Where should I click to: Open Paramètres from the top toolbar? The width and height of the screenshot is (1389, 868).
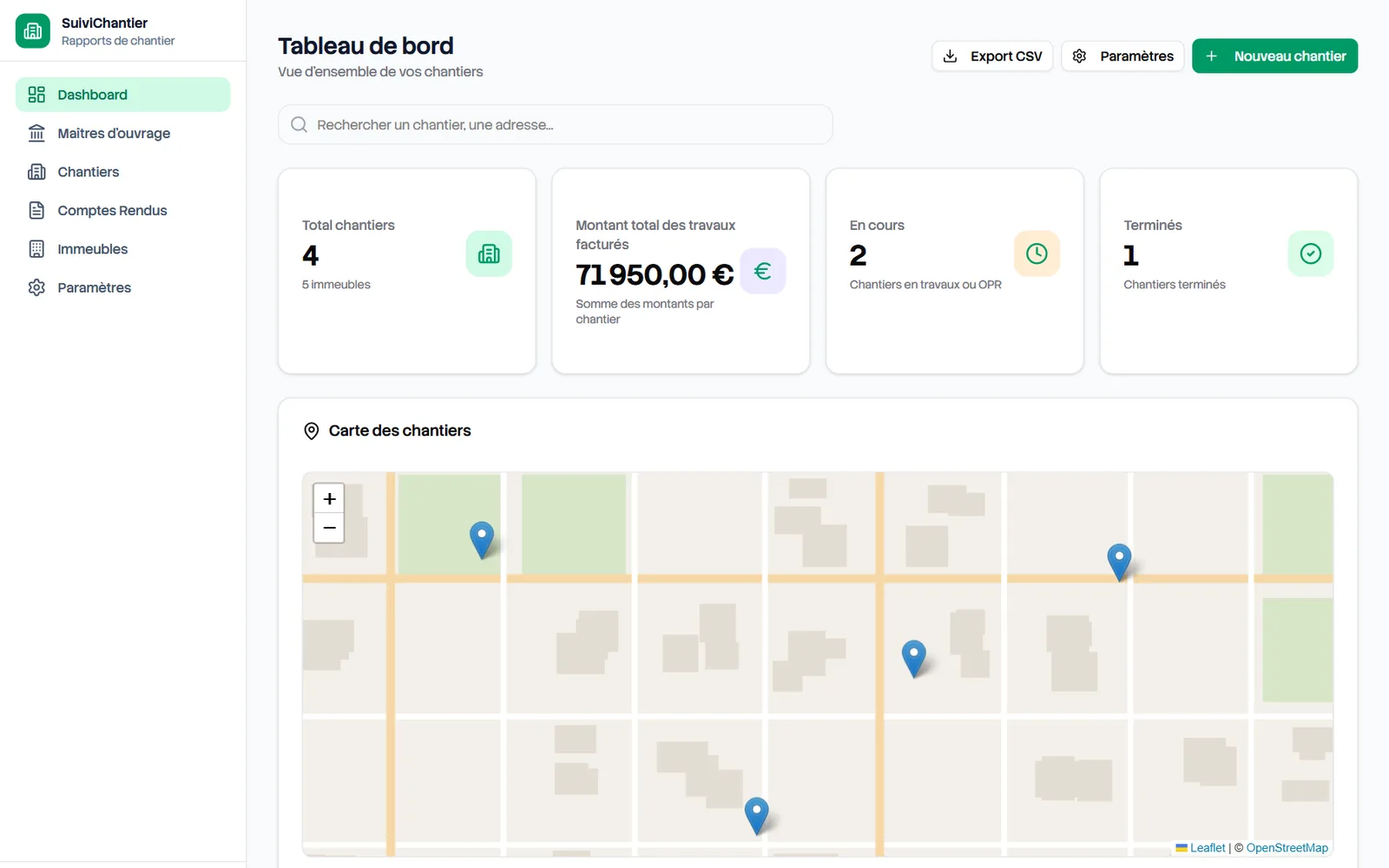click(x=1122, y=56)
